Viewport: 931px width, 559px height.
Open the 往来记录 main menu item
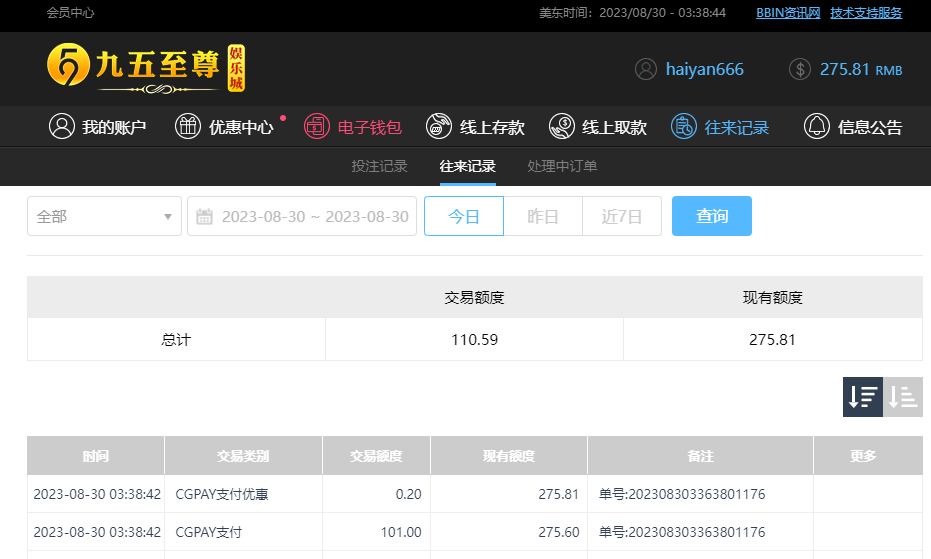[x=720, y=127]
